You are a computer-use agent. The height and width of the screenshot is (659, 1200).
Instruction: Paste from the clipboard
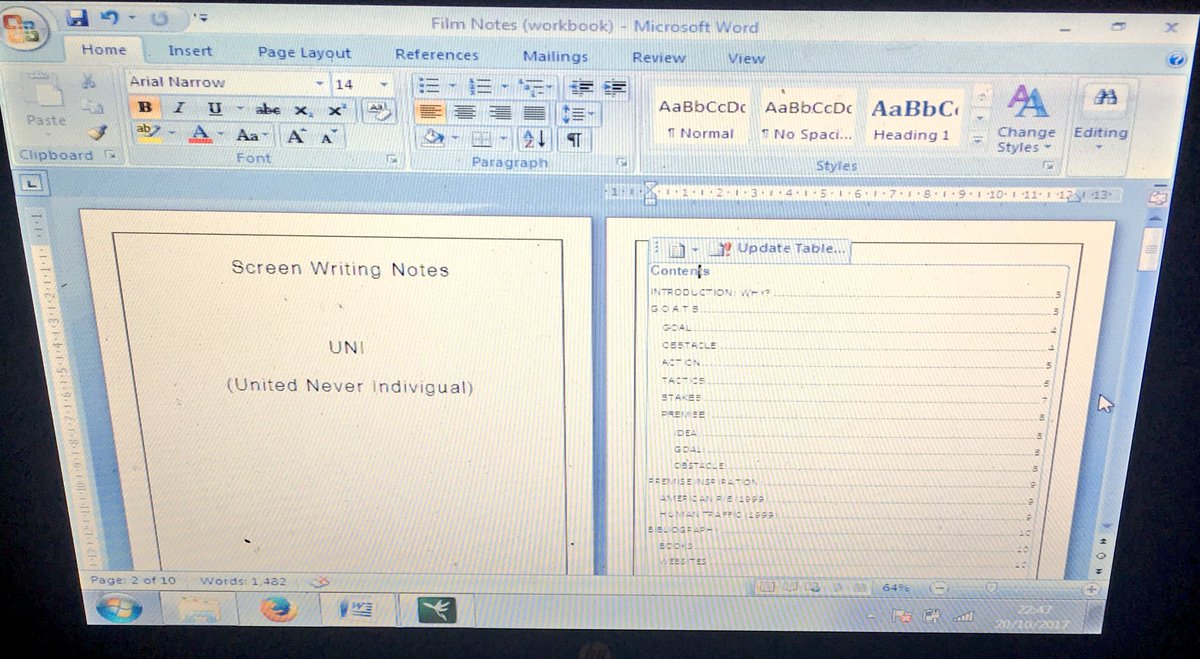coord(45,104)
